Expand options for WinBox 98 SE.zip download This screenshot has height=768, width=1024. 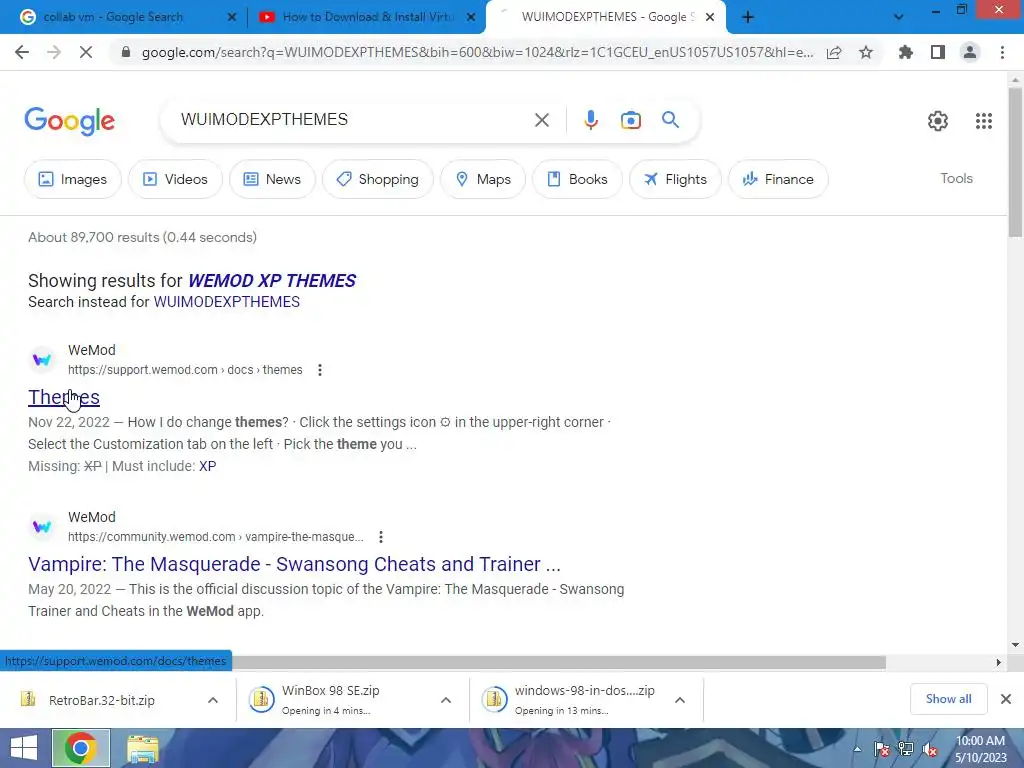[x=446, y=700]
